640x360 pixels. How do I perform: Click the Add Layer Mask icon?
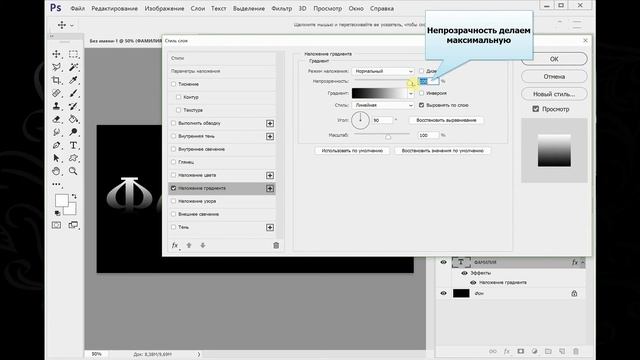[520, 351]
